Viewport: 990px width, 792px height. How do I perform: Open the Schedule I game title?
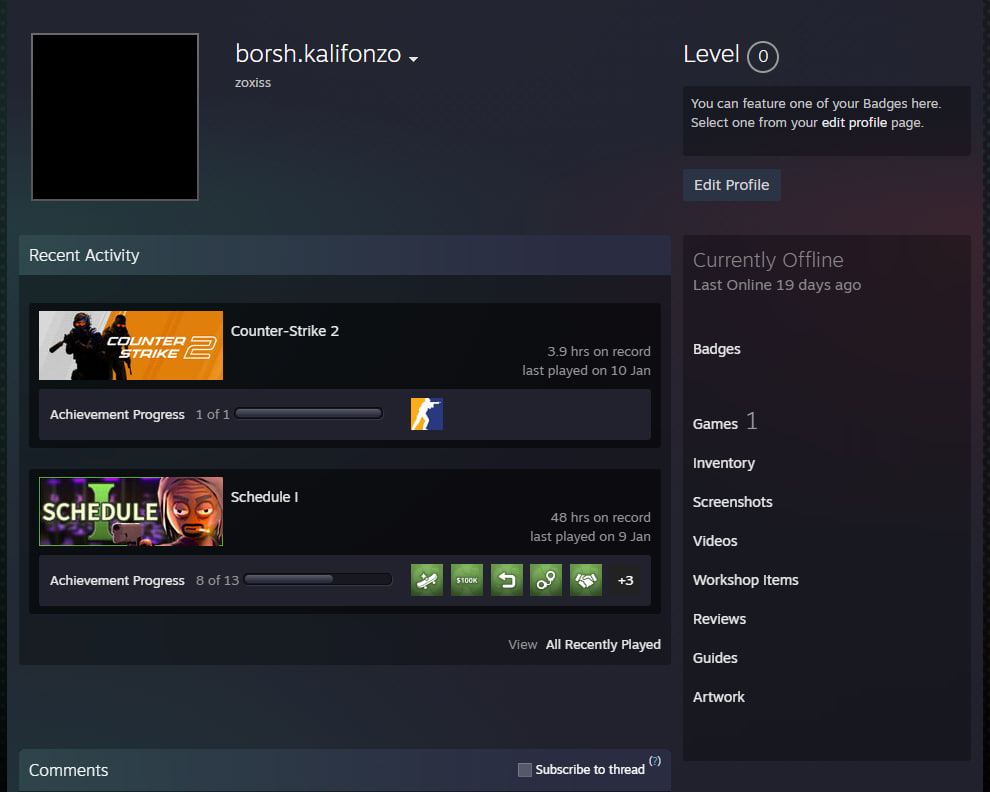pos(265,497)
